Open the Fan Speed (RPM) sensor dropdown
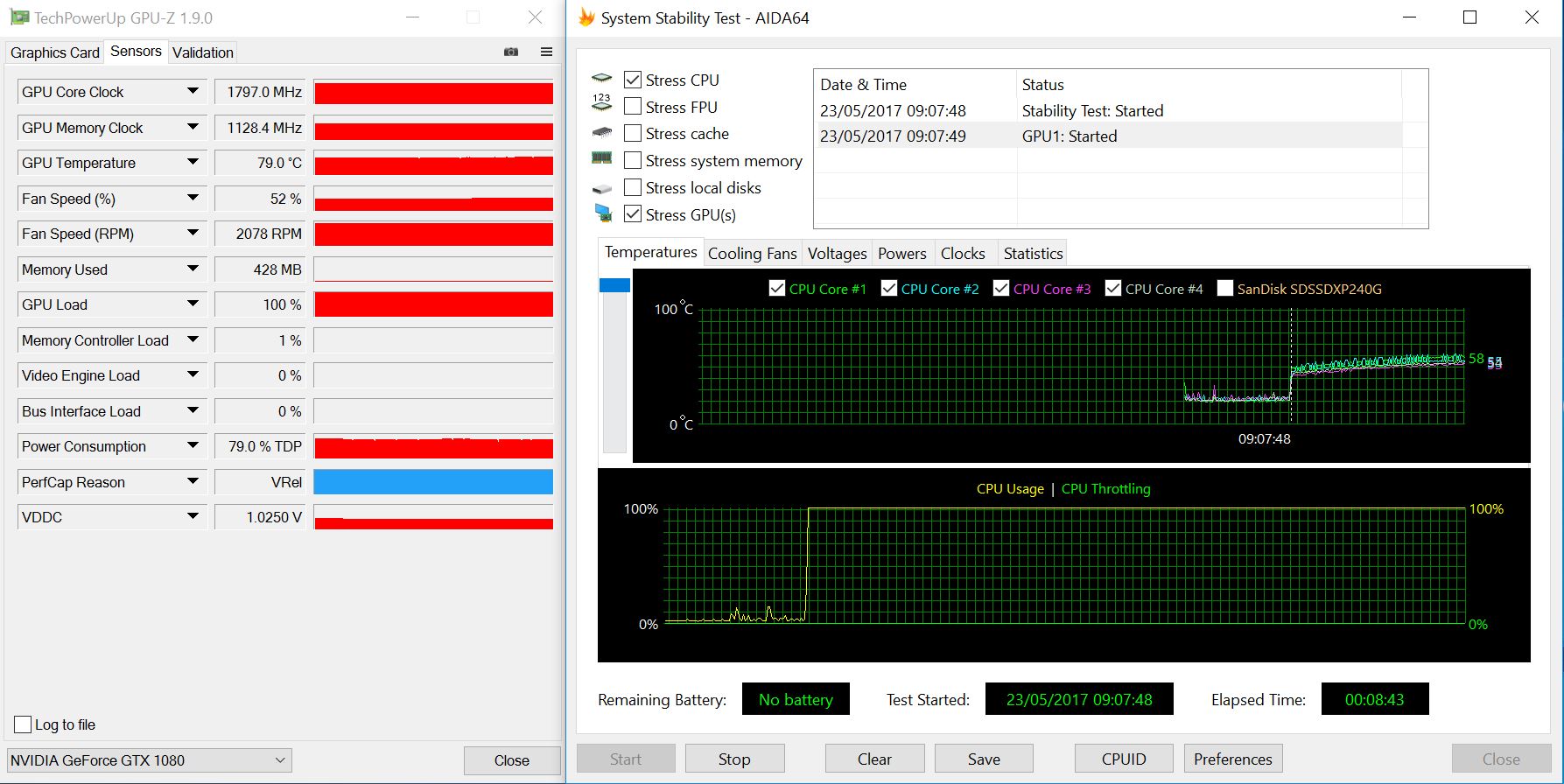Image resolution: width=1564 pixels, height=784 pixels. (x=193, y=234)
